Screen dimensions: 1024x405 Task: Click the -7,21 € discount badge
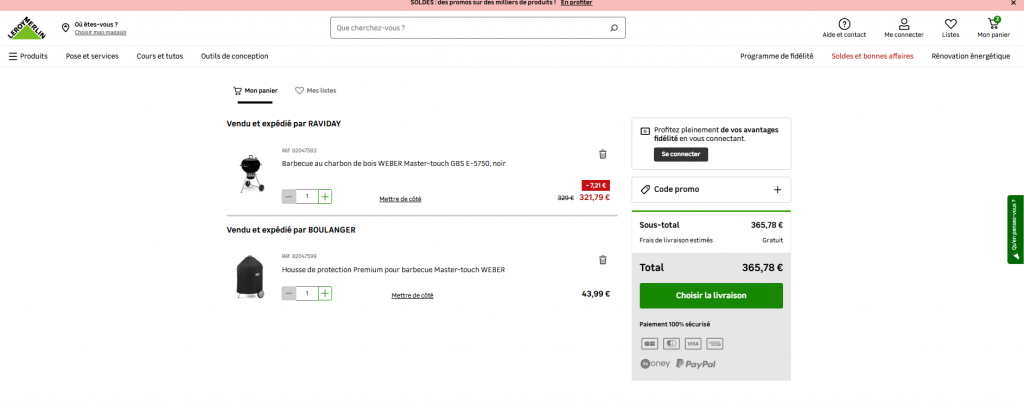tap(596, 186)
